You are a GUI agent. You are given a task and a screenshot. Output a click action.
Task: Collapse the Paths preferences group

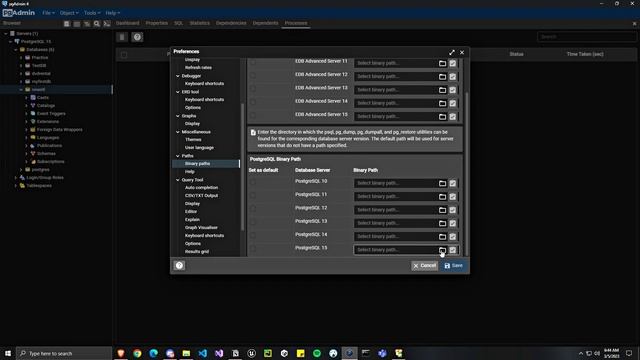(178, 156)
